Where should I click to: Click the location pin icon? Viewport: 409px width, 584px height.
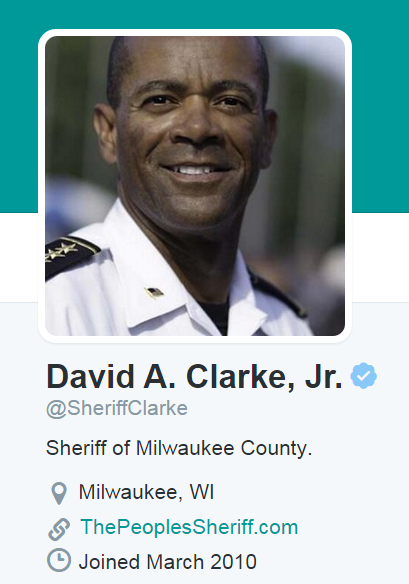[59, 493]
